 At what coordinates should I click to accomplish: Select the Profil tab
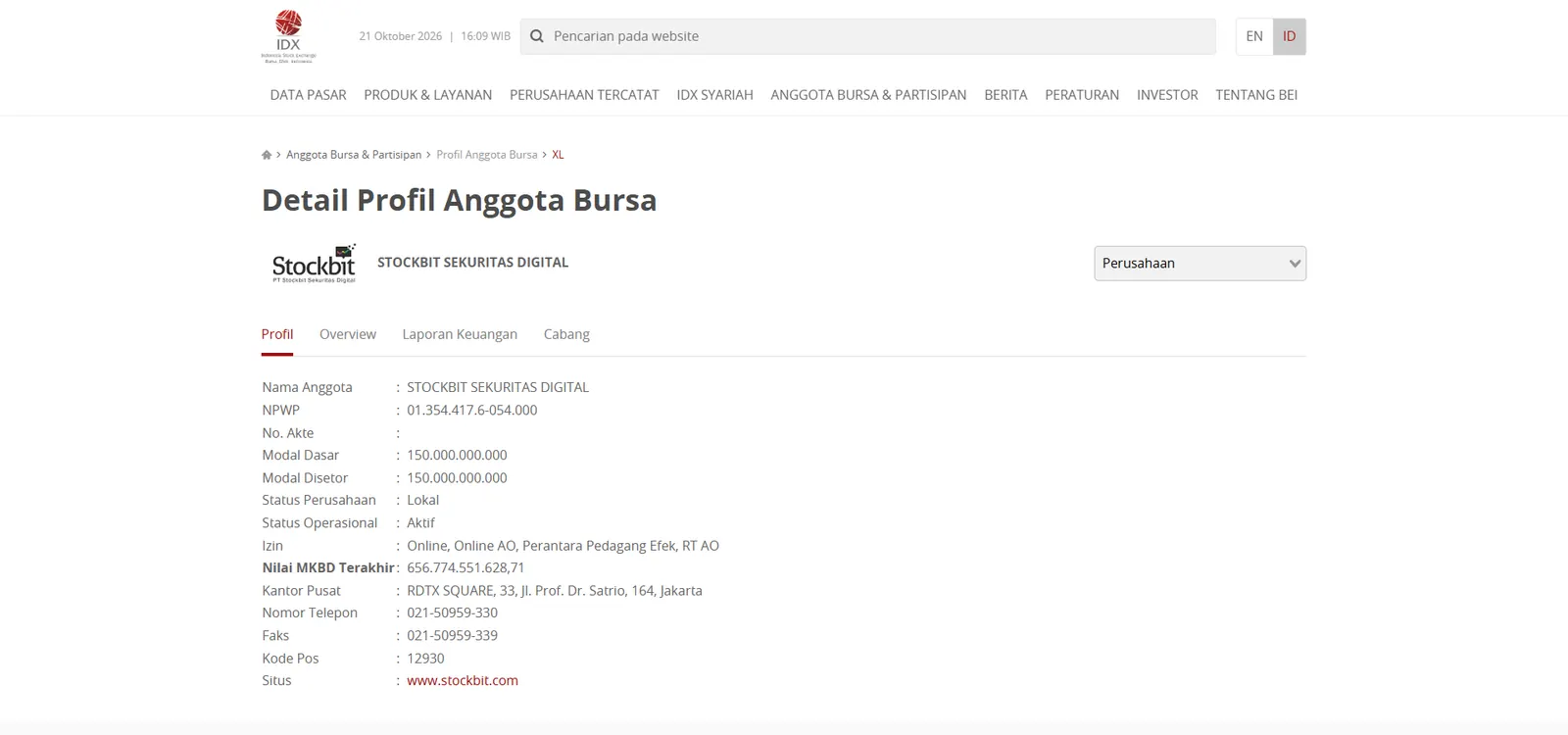coord(277,334)
